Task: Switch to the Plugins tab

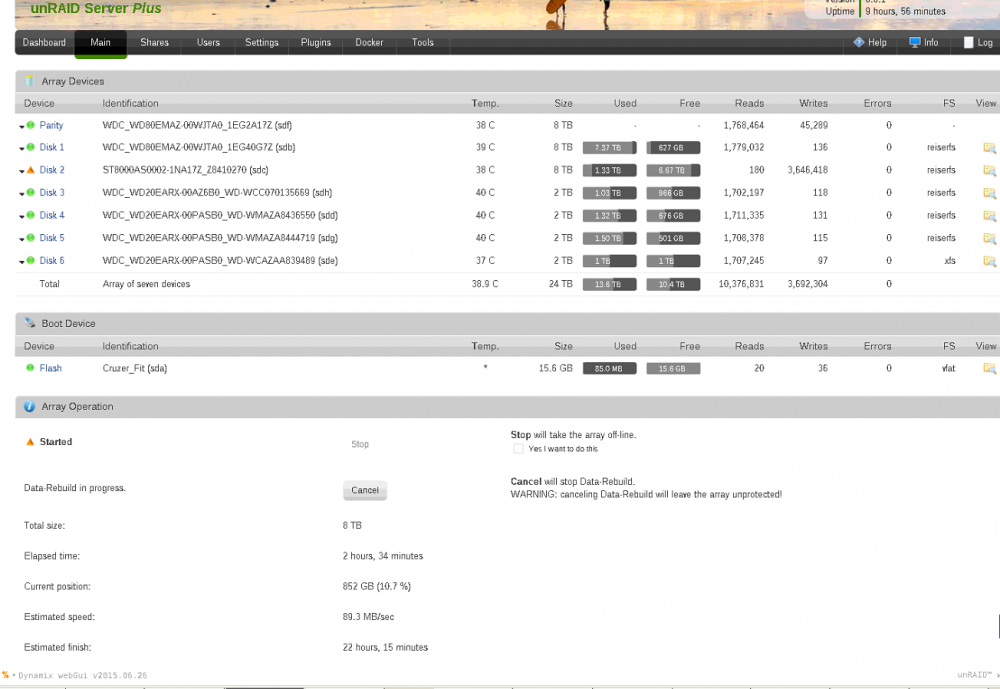Action: pos(316,43)
